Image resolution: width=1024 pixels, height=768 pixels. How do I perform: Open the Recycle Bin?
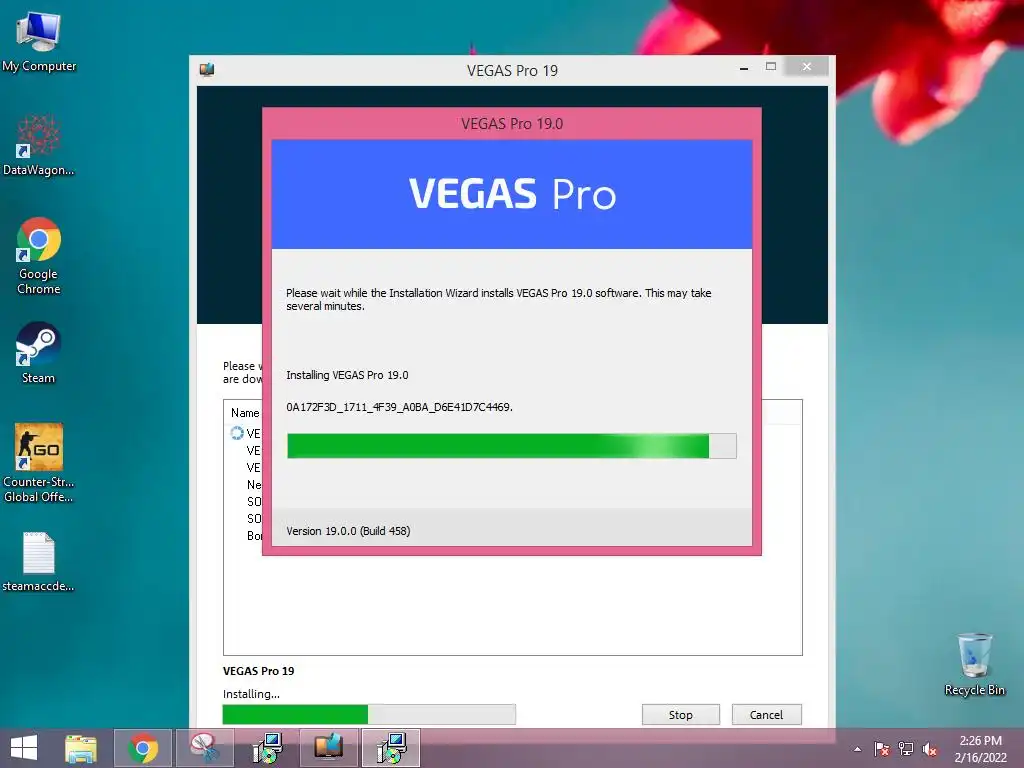[x=974, y=664]
